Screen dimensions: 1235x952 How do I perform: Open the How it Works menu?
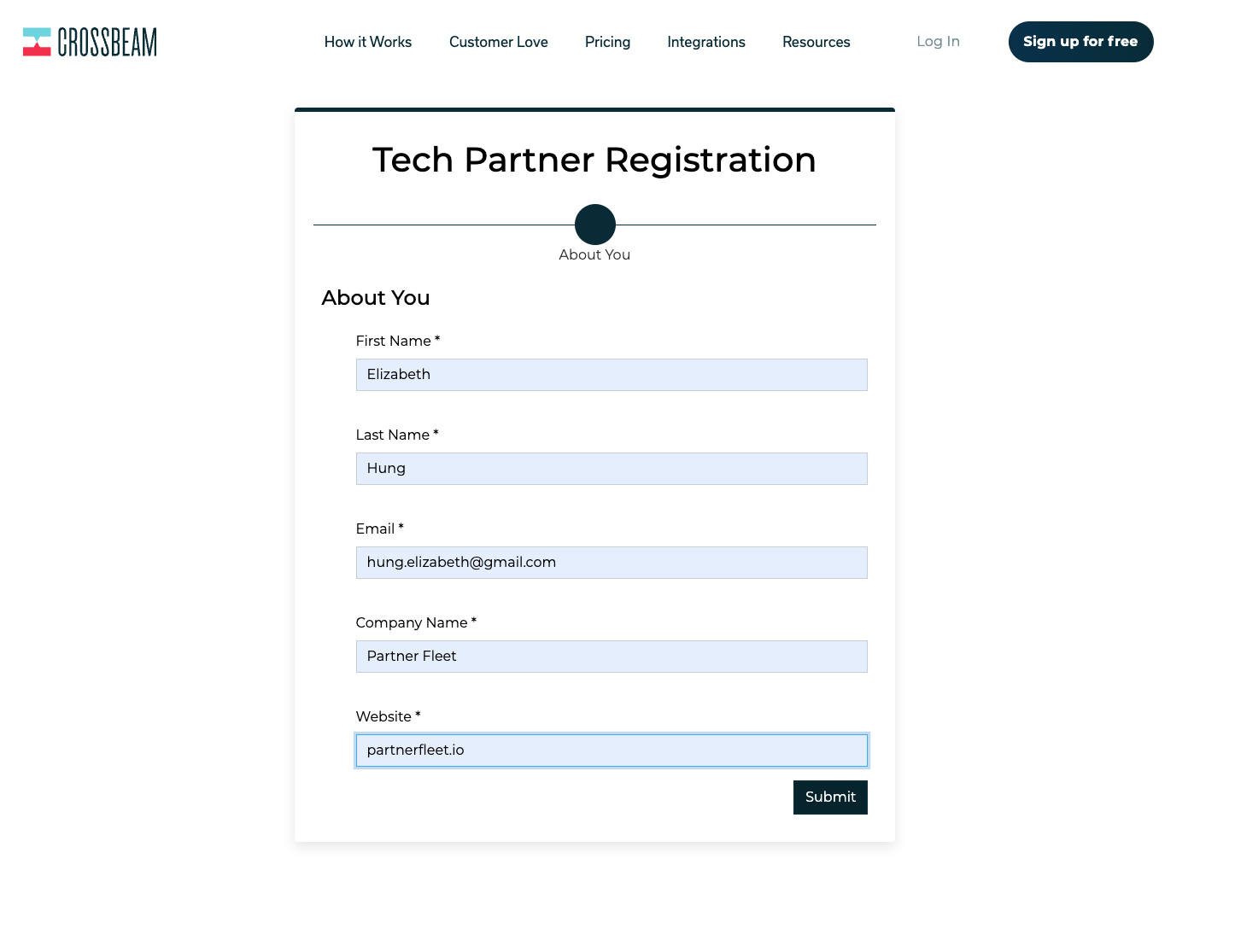tap(368, 42)
